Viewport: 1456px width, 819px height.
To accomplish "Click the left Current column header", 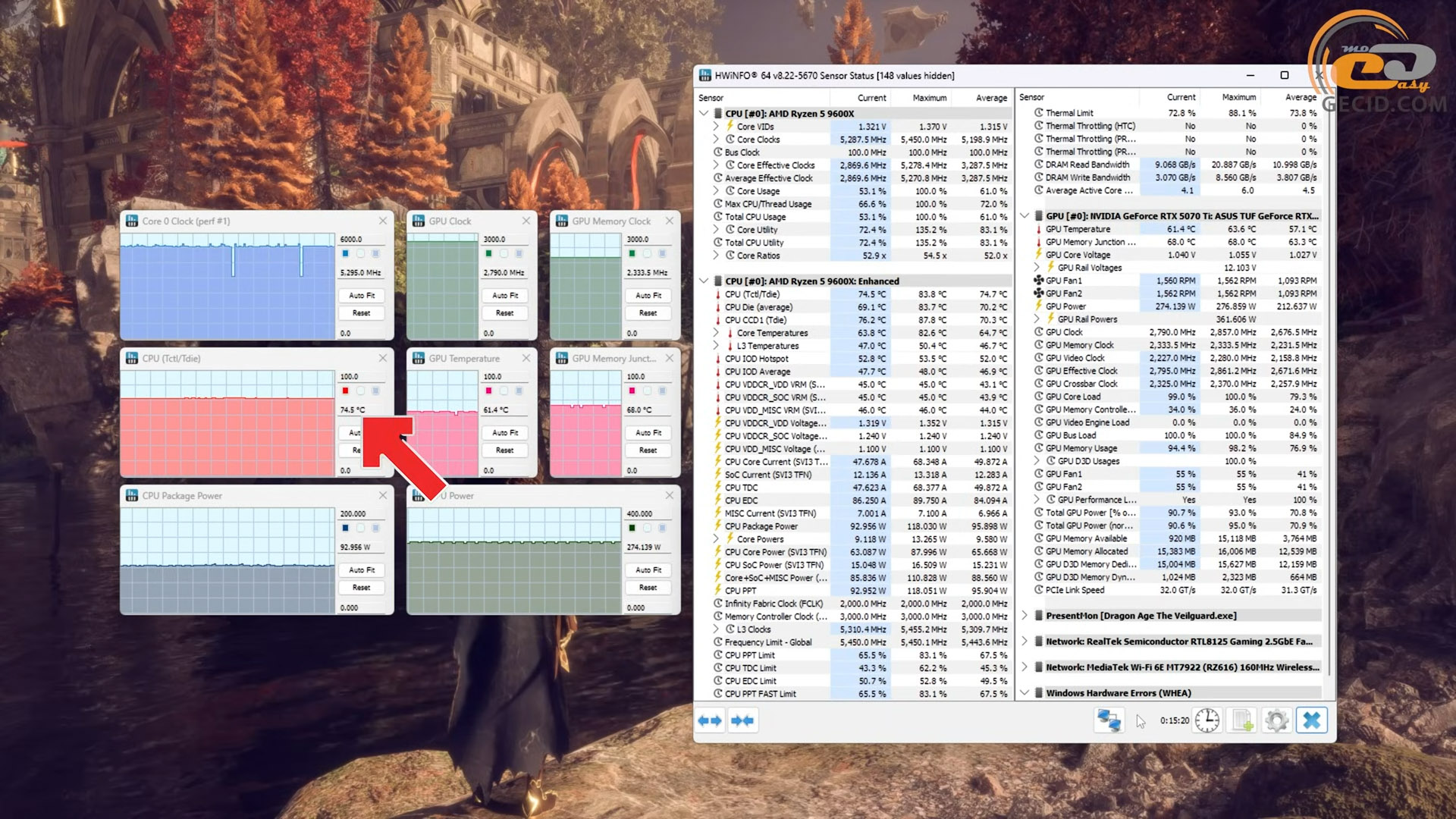I will 861,98.
